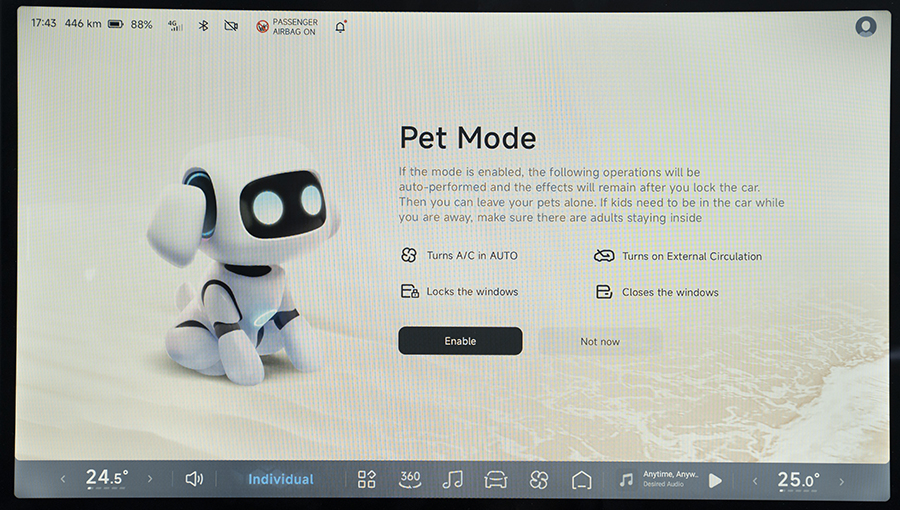This screenshot has width=900, height=510.
Task: Open the apps grid menu
Action: point(367,480)
